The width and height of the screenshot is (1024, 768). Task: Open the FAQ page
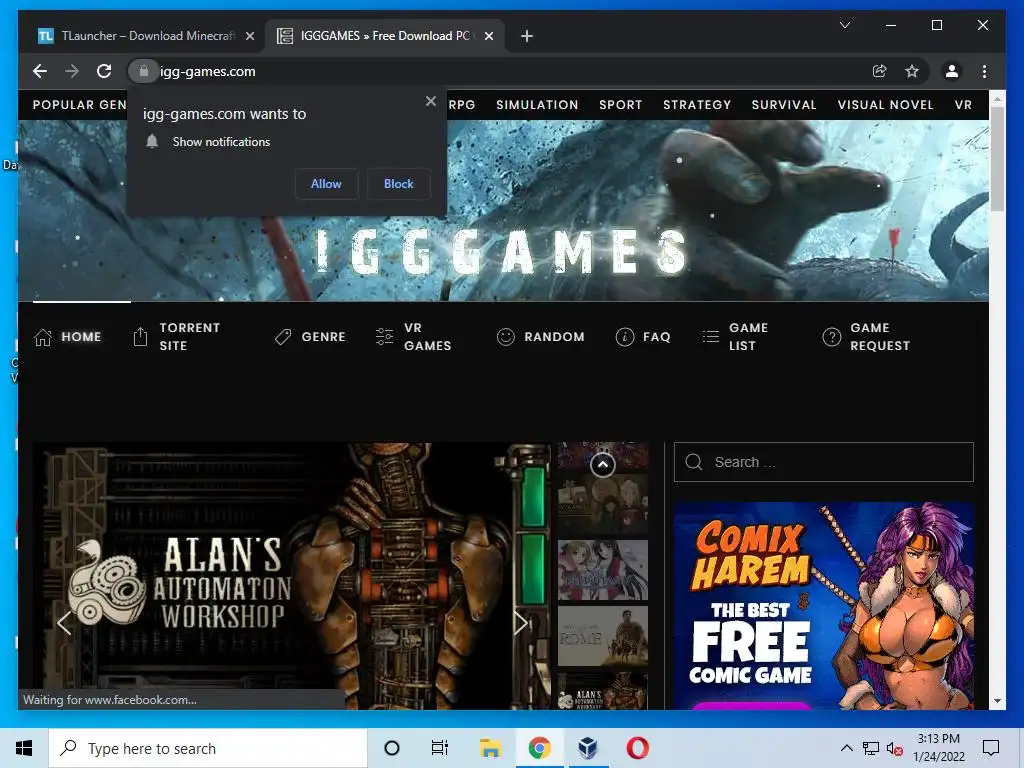pos(656,337)
